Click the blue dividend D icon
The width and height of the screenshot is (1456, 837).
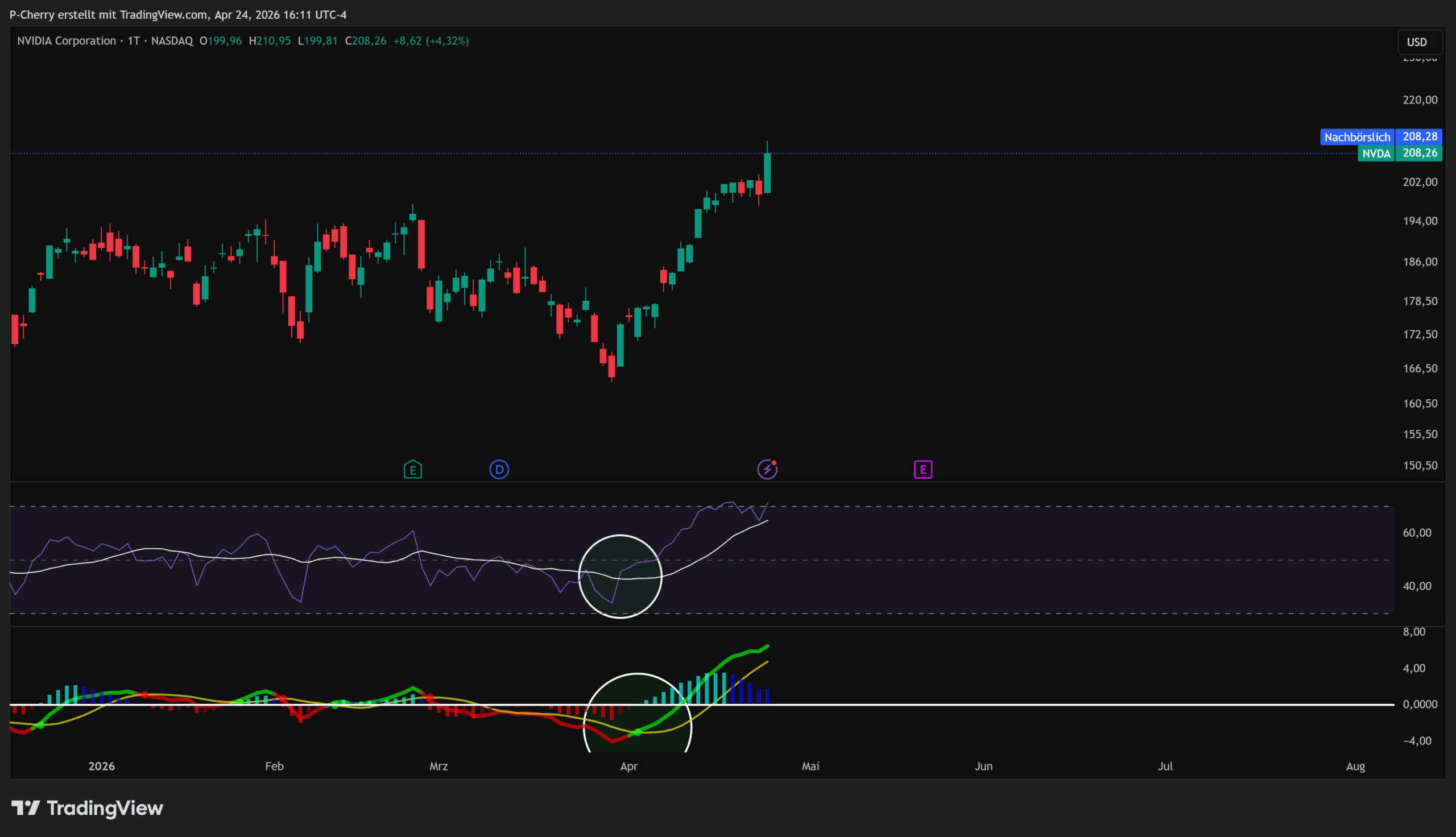pyautogui.click(x=499, y=470)
